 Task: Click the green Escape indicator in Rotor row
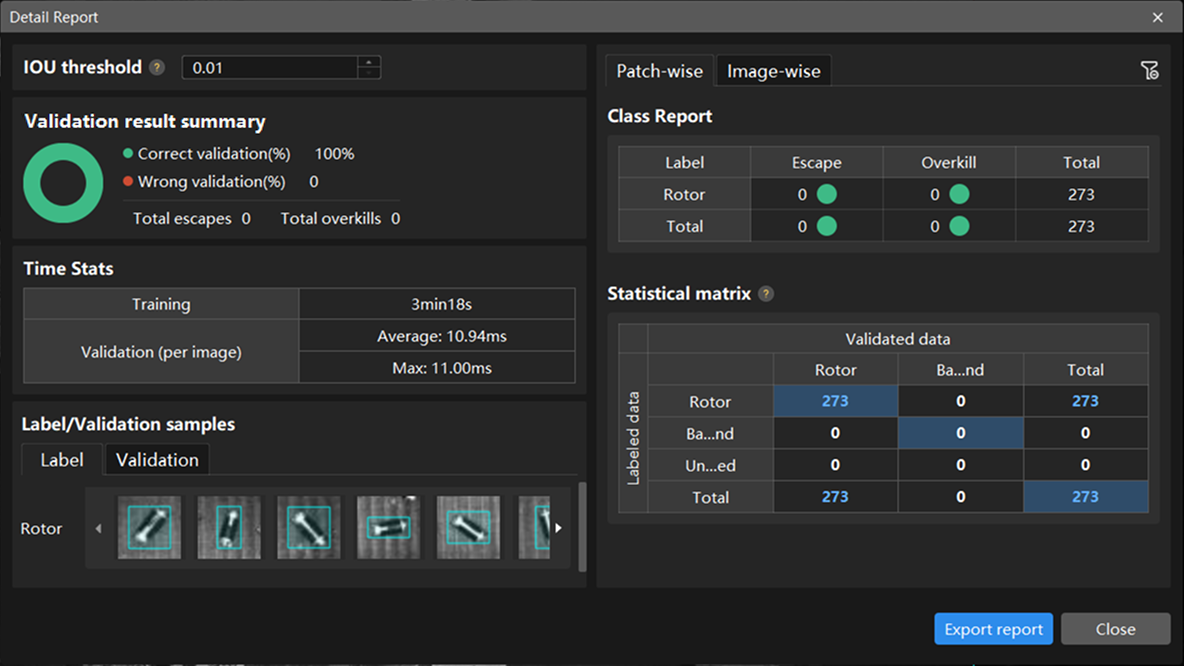coord(827,194)
